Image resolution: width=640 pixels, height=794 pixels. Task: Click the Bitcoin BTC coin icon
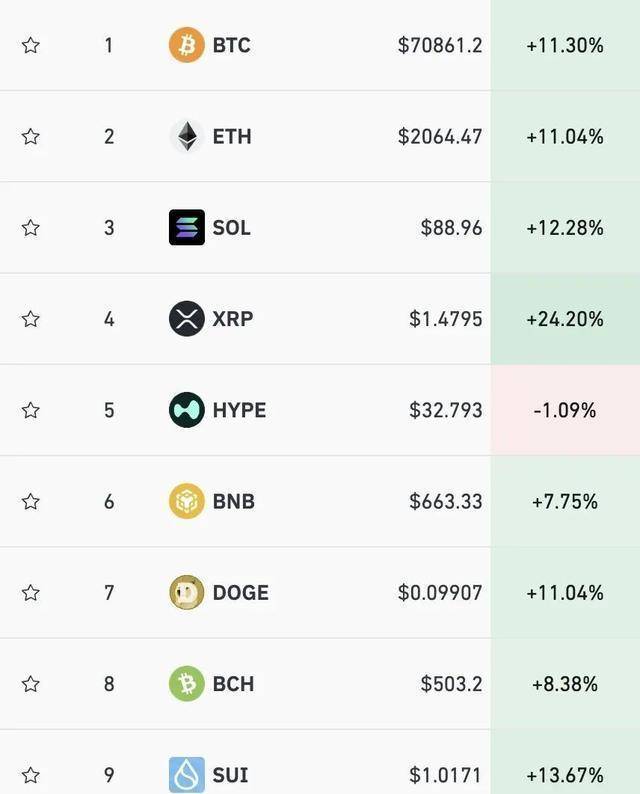coord(186,45)
